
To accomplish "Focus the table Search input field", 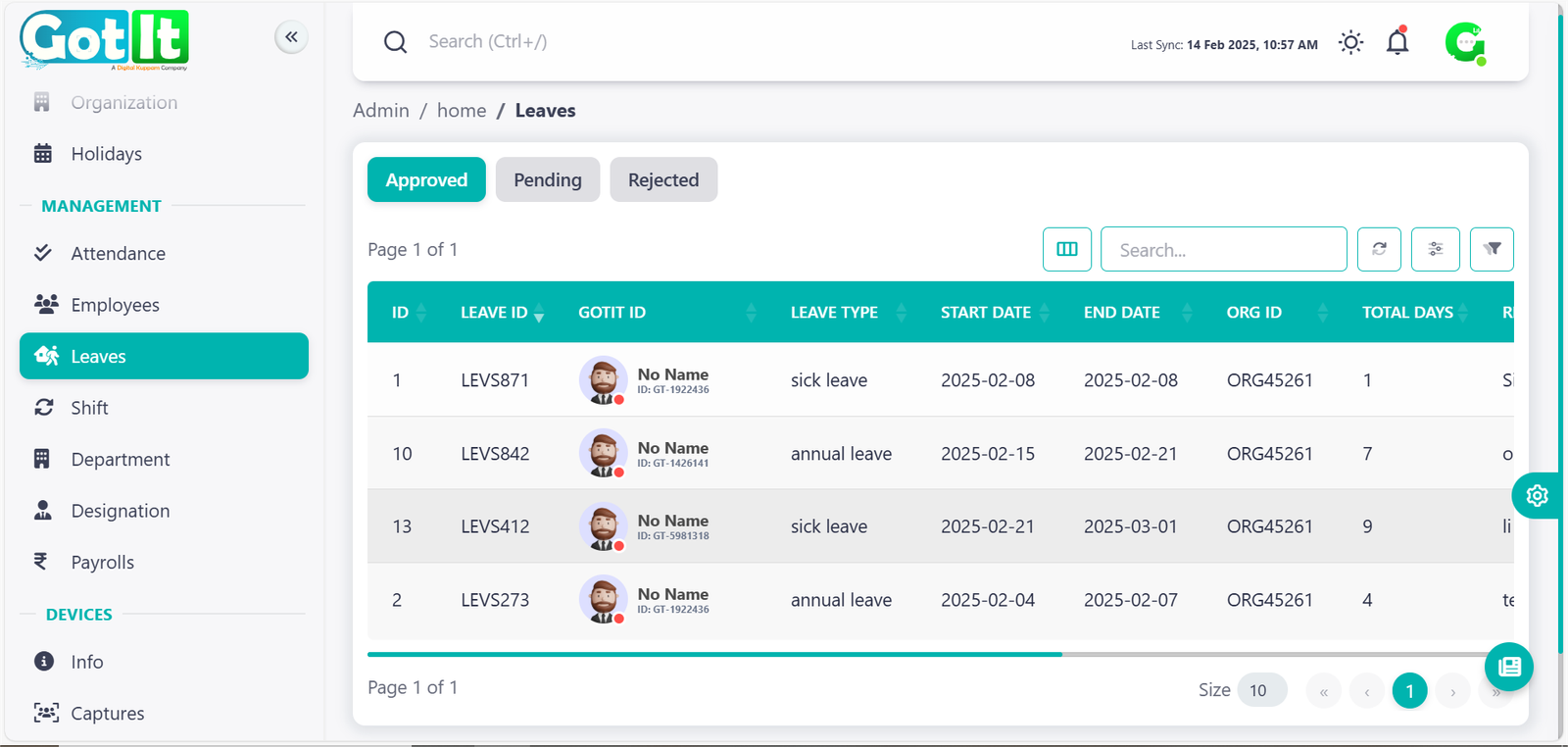I will (1223, 250).
